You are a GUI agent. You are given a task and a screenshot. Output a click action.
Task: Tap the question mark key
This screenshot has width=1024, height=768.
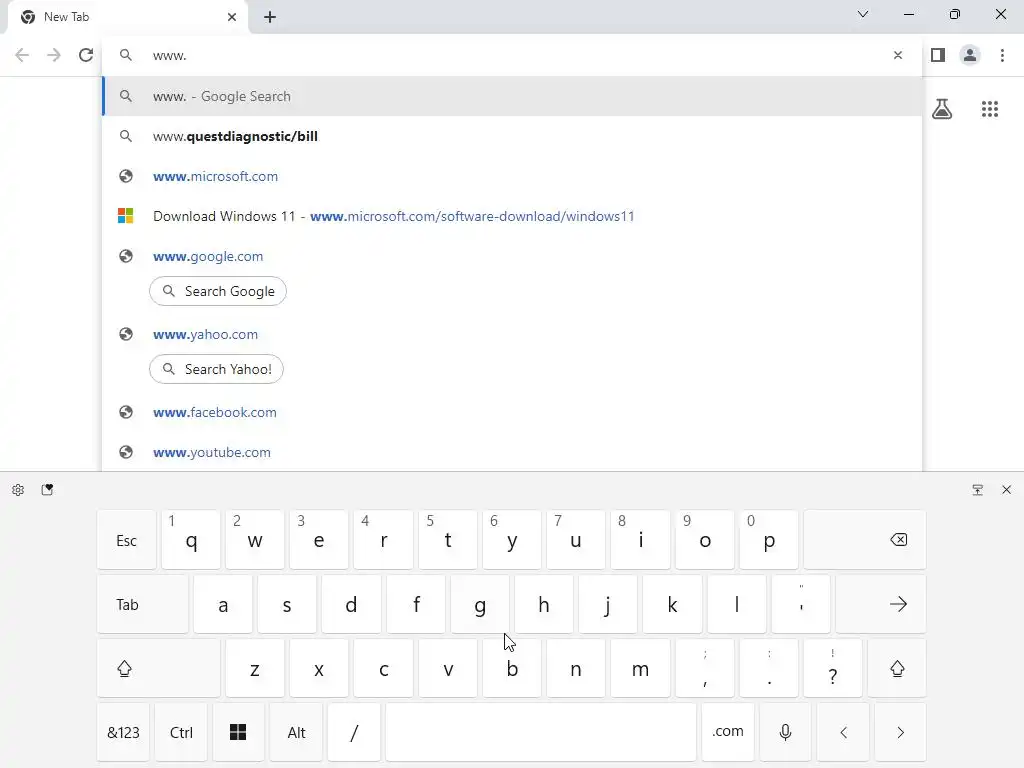click(x=833, y=668)
